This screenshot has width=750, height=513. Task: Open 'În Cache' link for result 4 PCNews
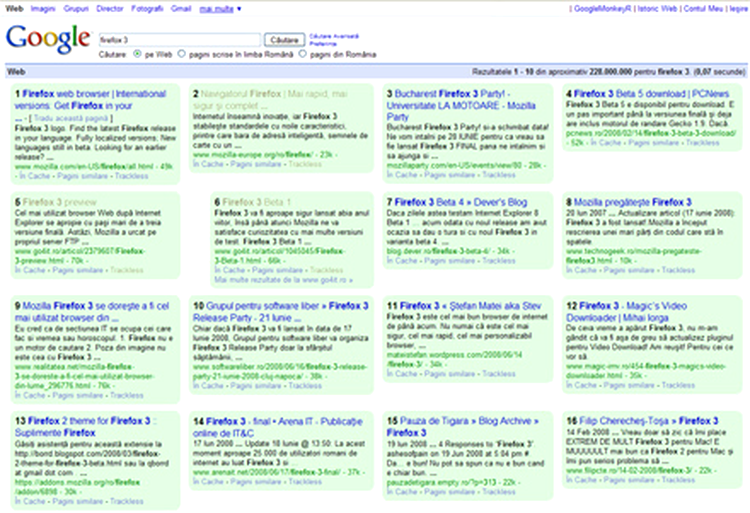[x=606, y=143]
